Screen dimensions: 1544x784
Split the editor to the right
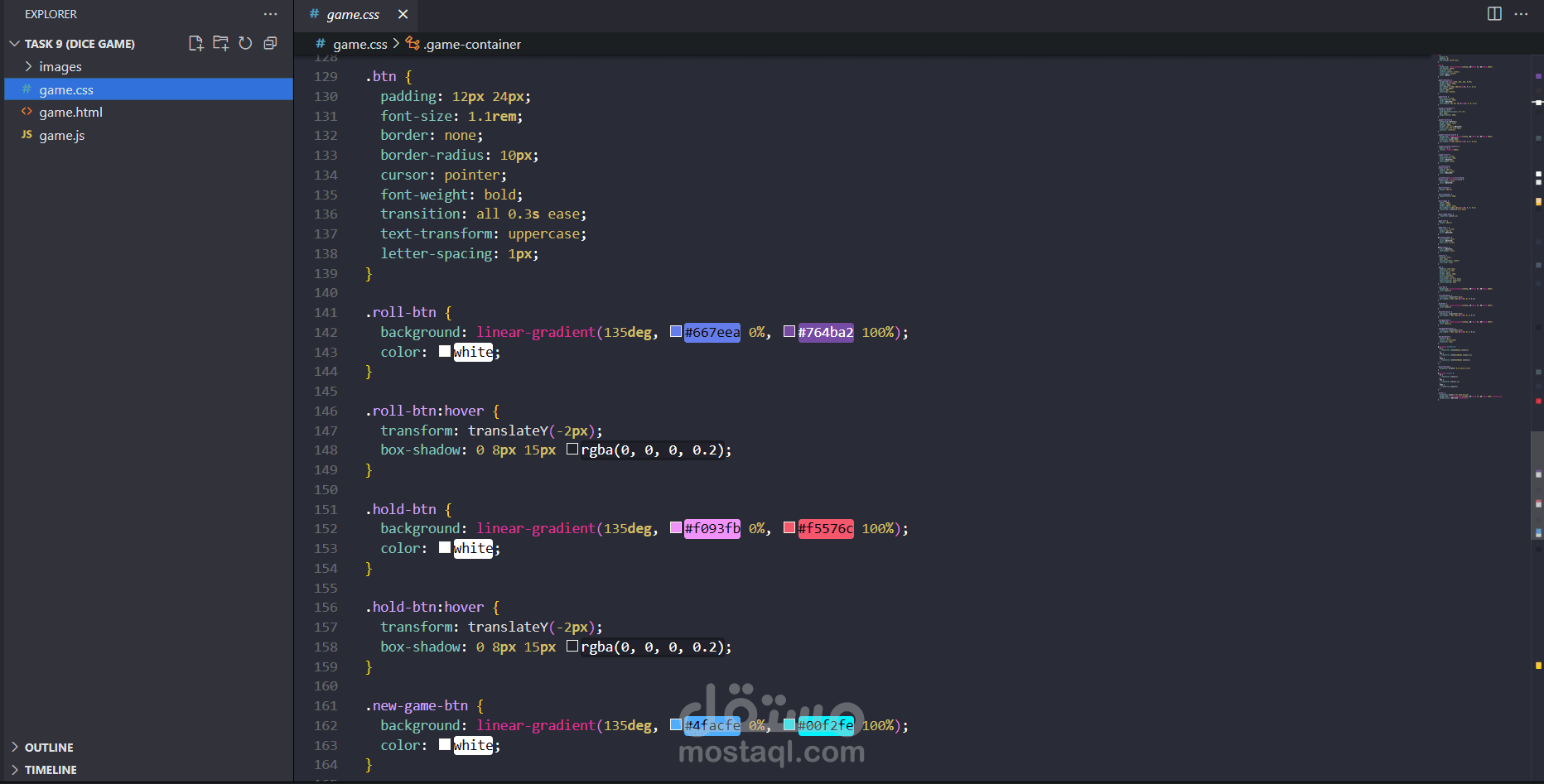pyautogui.click(x=1494, y=14)
